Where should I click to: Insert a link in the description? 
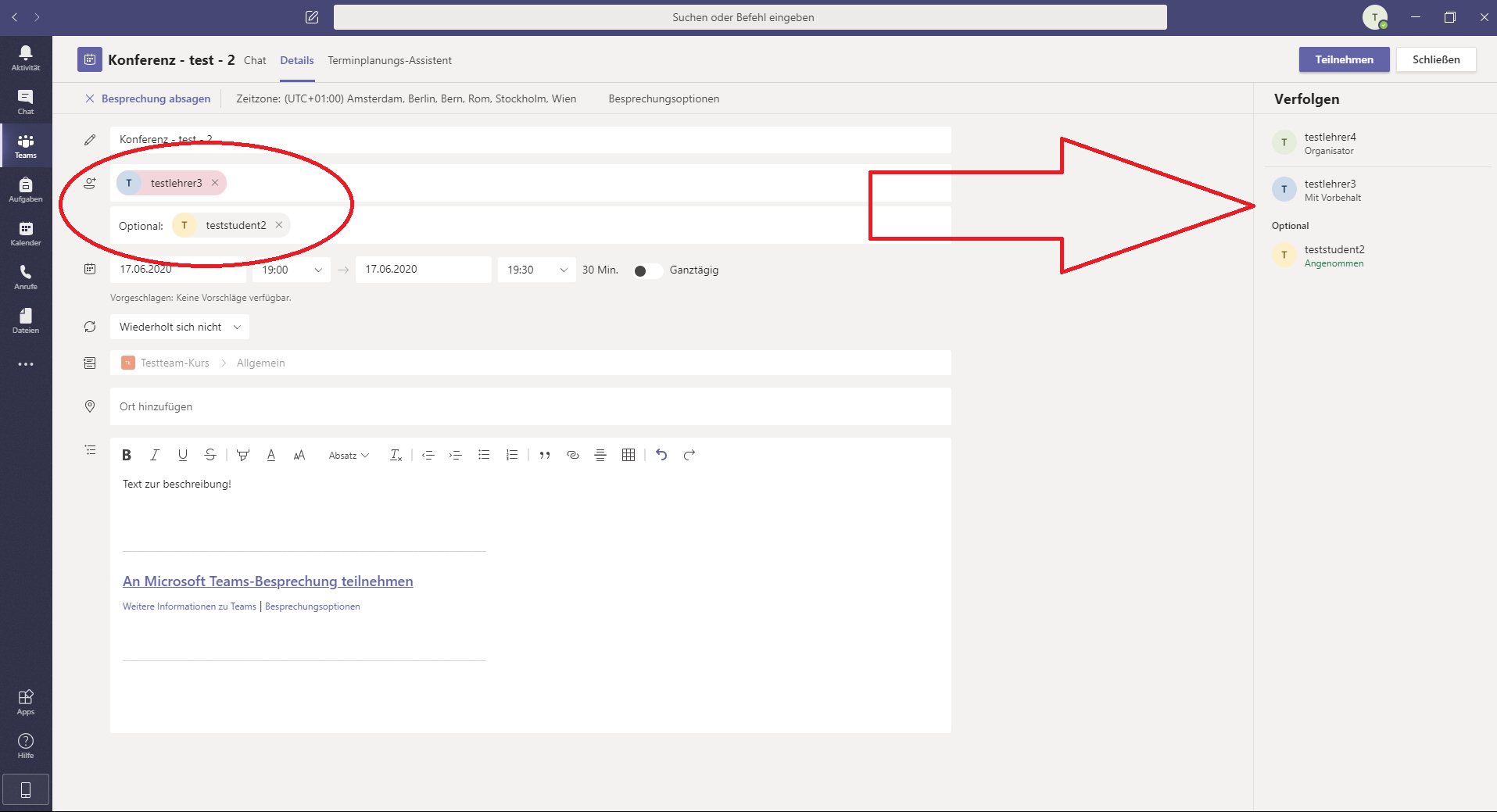(x=572, y=455)
